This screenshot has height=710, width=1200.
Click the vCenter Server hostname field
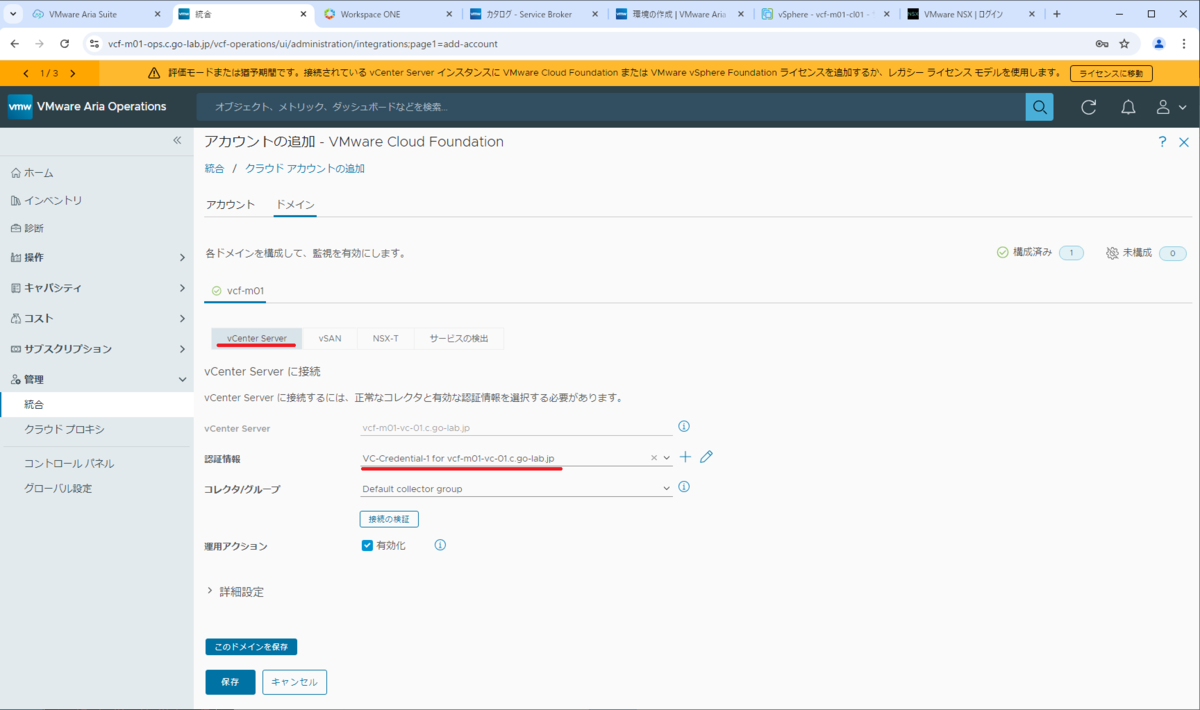(517, 427)
